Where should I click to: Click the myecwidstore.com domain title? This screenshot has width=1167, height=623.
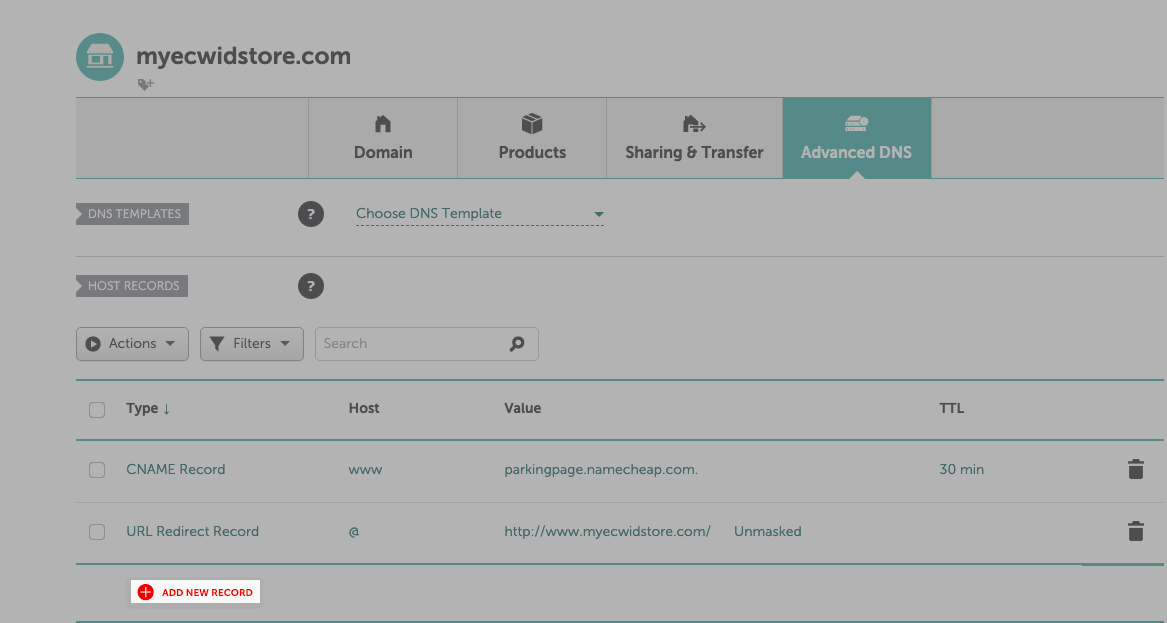tap(243, 57)
